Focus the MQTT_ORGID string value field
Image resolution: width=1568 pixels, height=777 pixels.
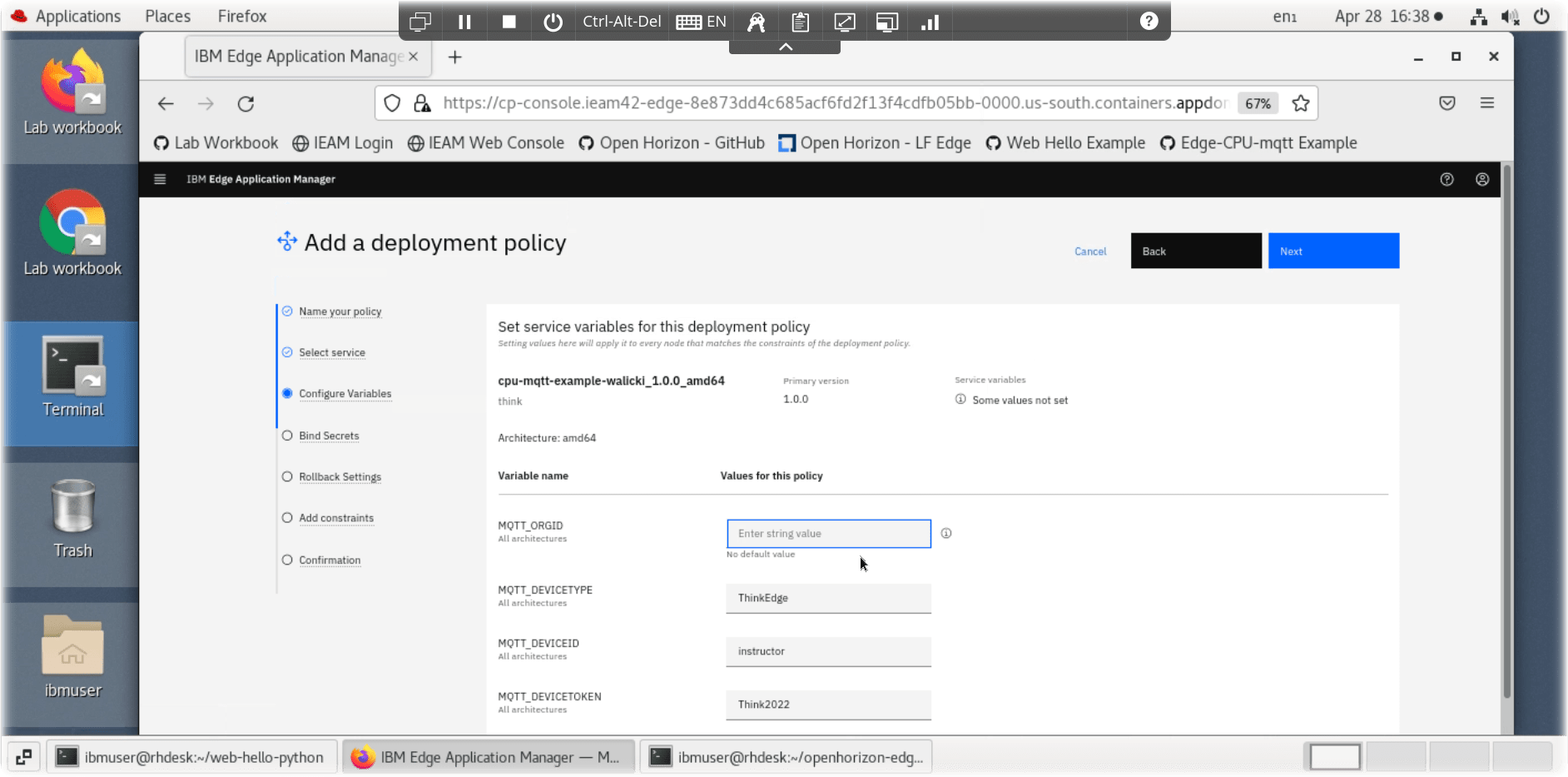[828, 534]
